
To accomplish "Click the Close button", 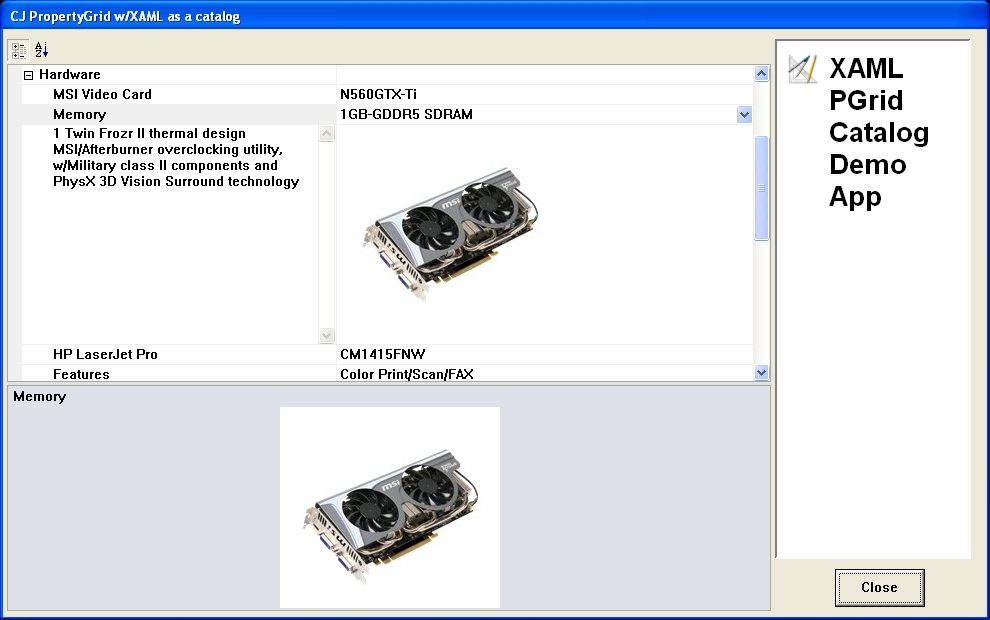I will pyautogui.click(x=880, y=587).
